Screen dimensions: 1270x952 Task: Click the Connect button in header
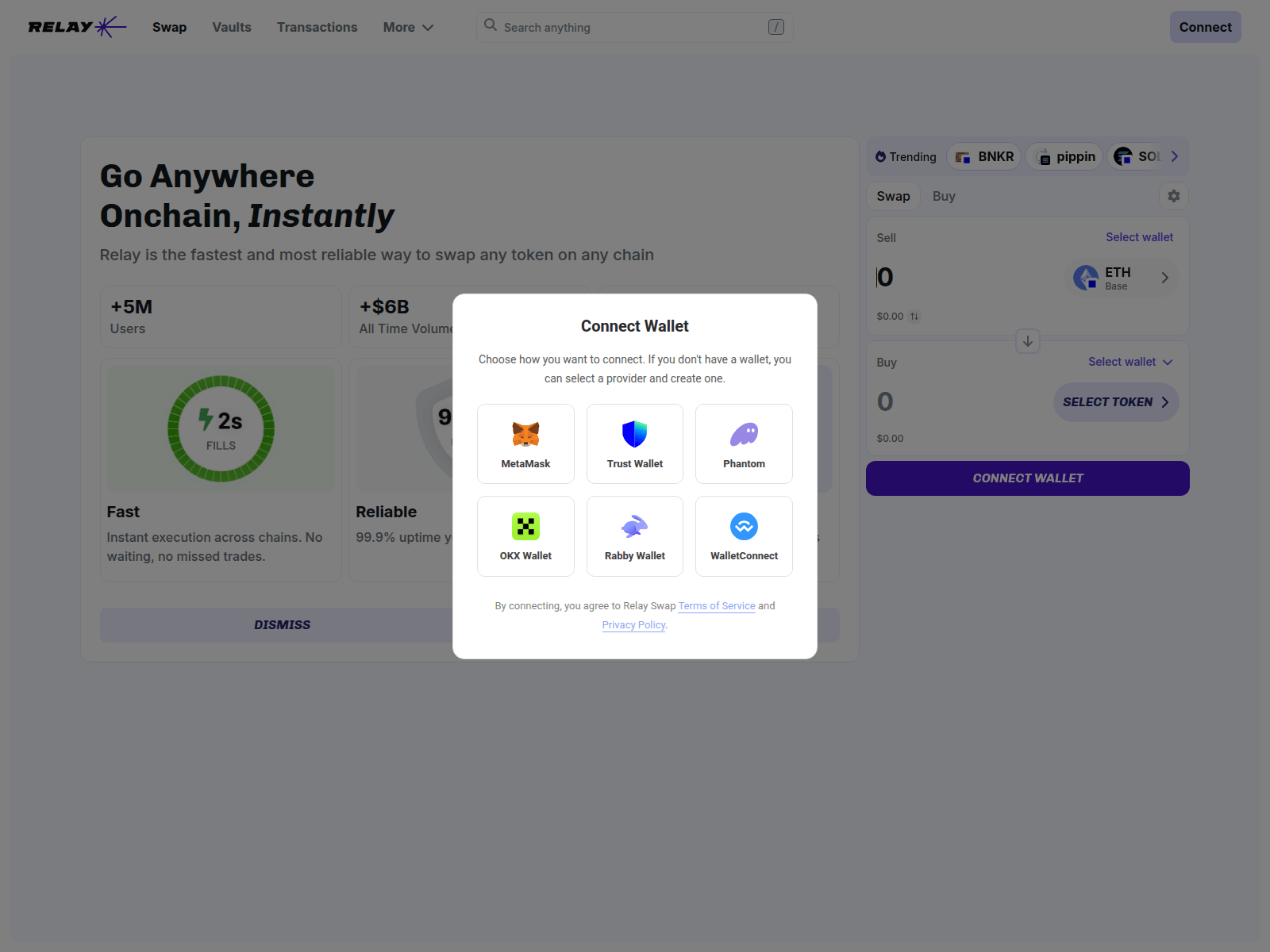1204,27
